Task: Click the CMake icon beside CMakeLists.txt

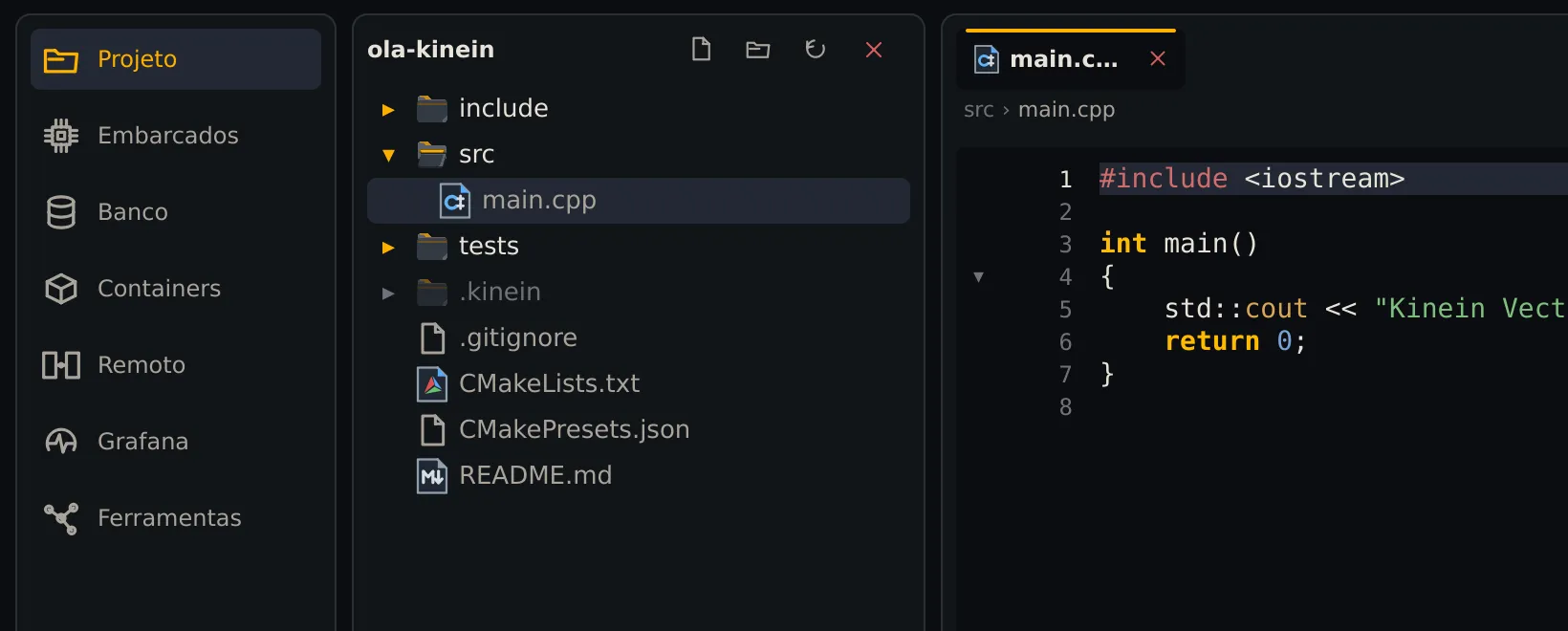Action: (x=432, y=384)
